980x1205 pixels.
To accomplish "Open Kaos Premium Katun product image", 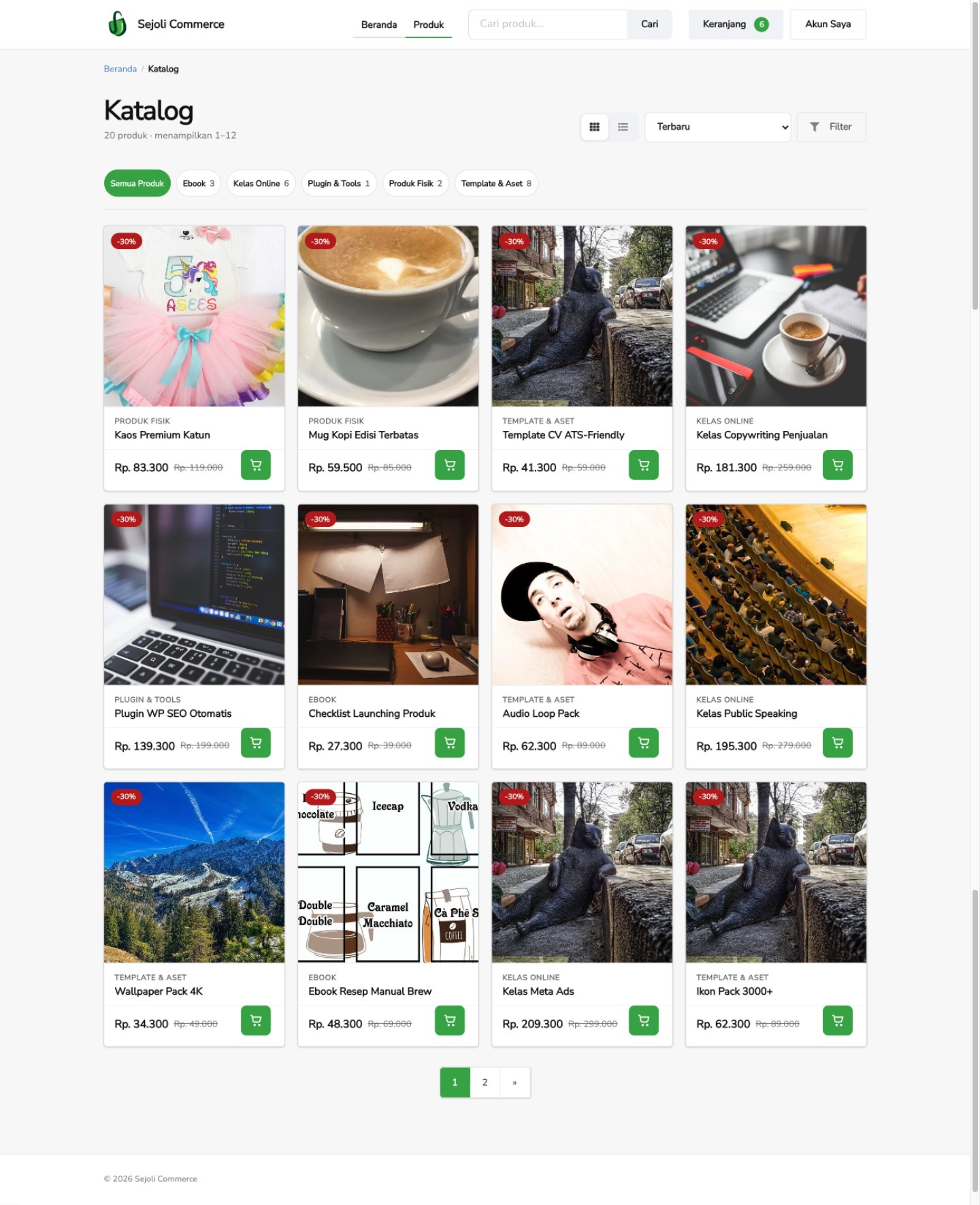I will pyautogui.click(x=194, y=316).
